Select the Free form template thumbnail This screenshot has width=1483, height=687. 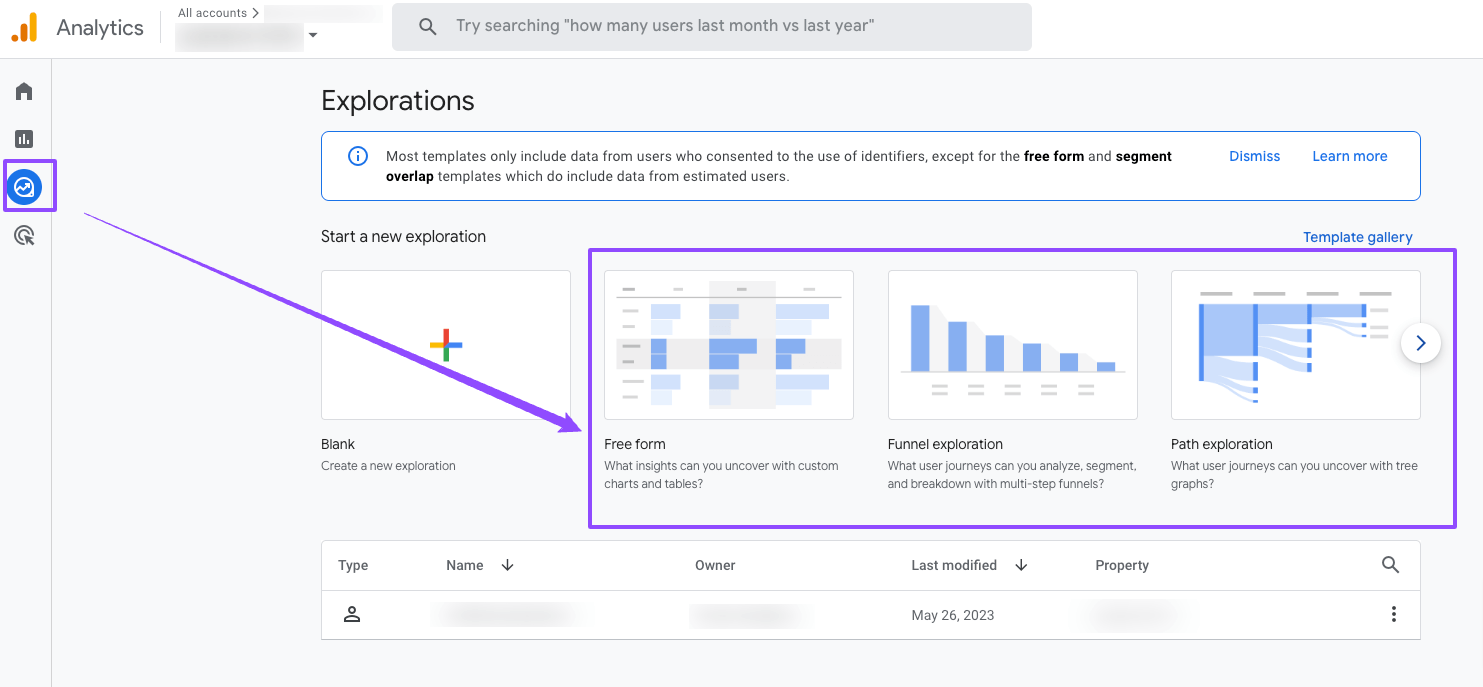(729, 345)
